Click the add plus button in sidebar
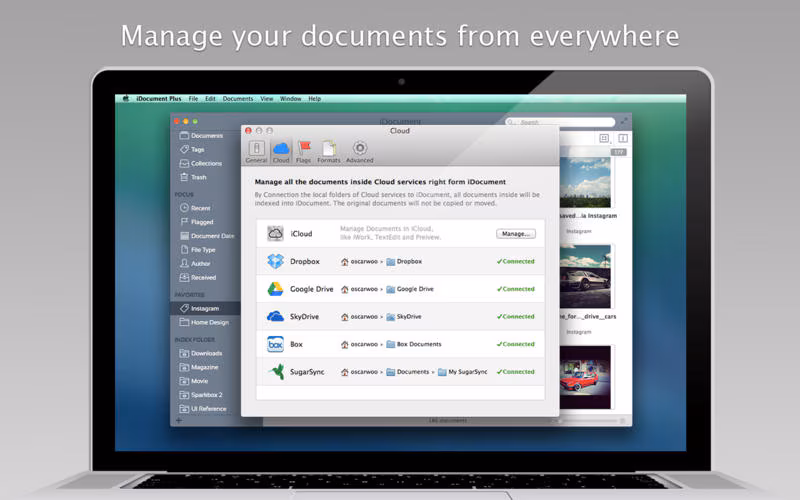Screen dimensions: 800x500 [x=179, y=420]
